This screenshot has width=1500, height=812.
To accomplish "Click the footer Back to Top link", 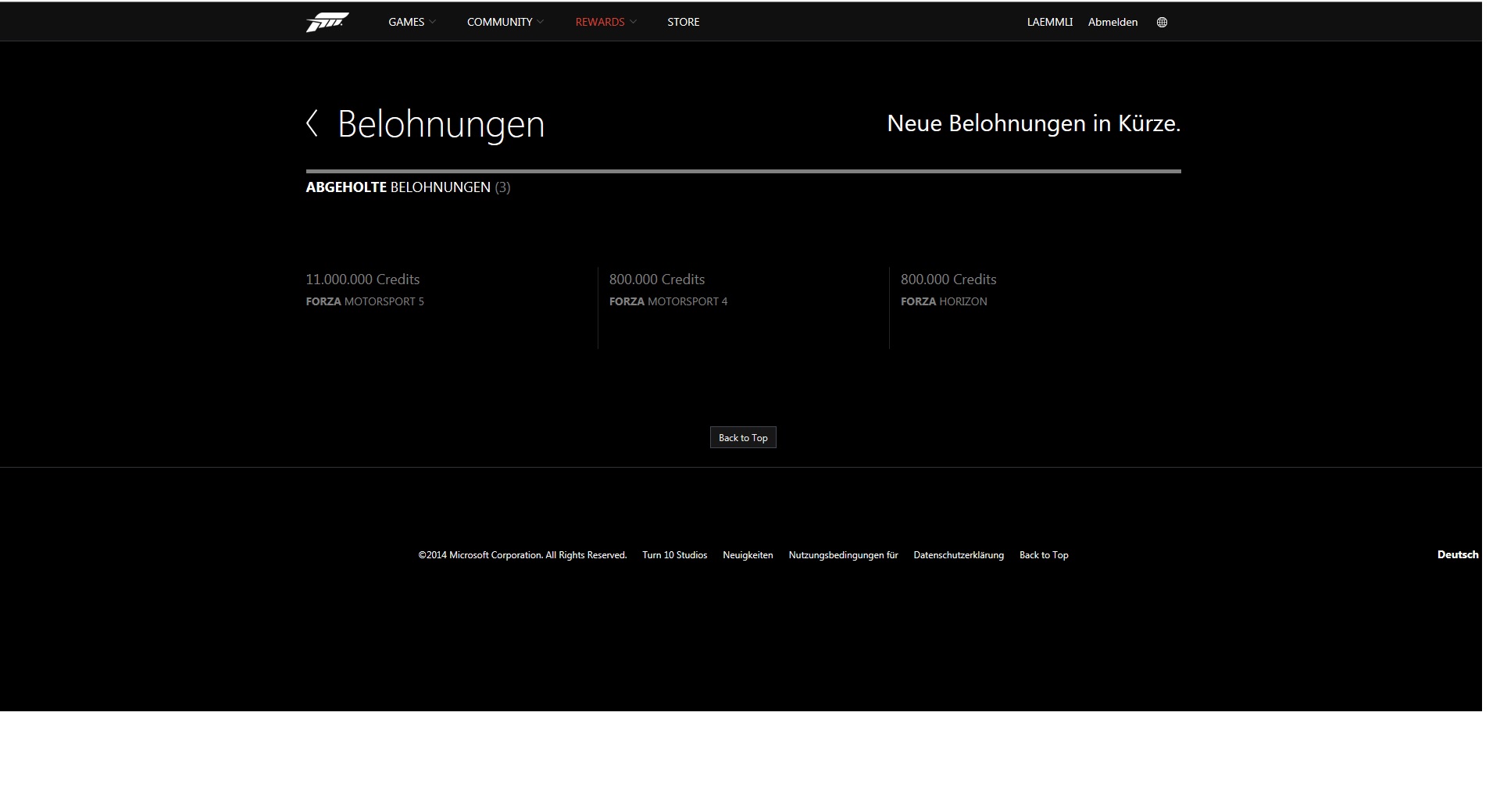I will coord(1044,555).
